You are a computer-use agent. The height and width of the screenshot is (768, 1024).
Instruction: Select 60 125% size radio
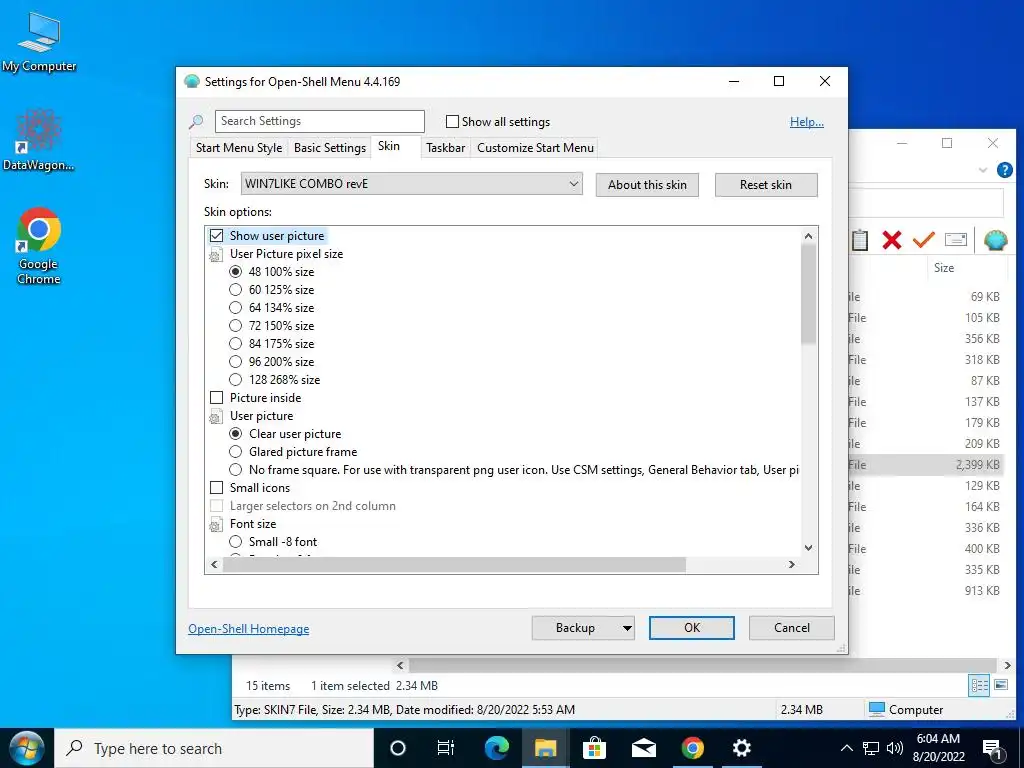pyautogui.click(x=235, y=289)
